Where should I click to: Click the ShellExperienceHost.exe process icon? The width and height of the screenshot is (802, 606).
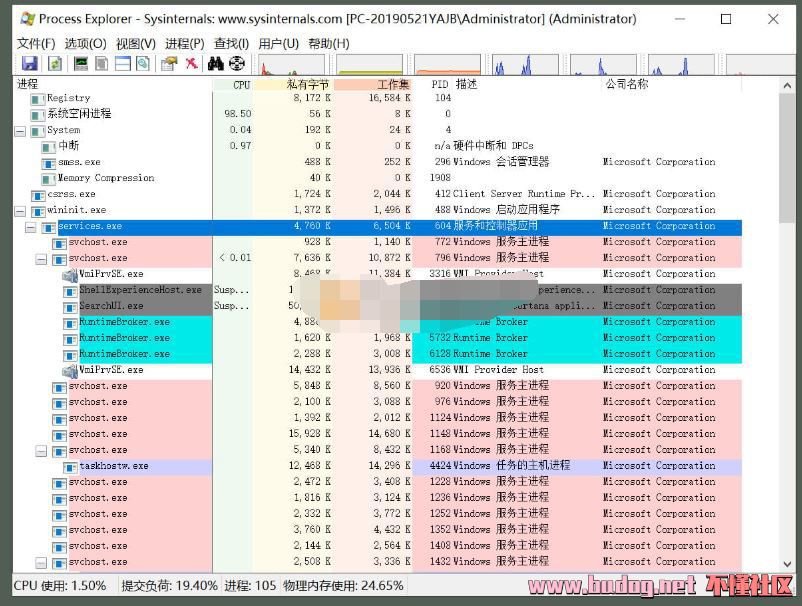(70, 291)
